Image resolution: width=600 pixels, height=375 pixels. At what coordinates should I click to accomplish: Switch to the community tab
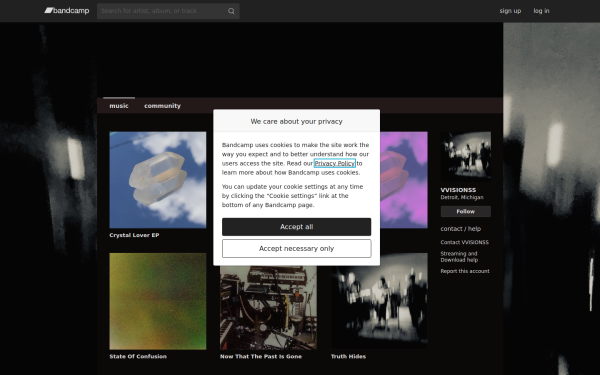tap(162, 106)
